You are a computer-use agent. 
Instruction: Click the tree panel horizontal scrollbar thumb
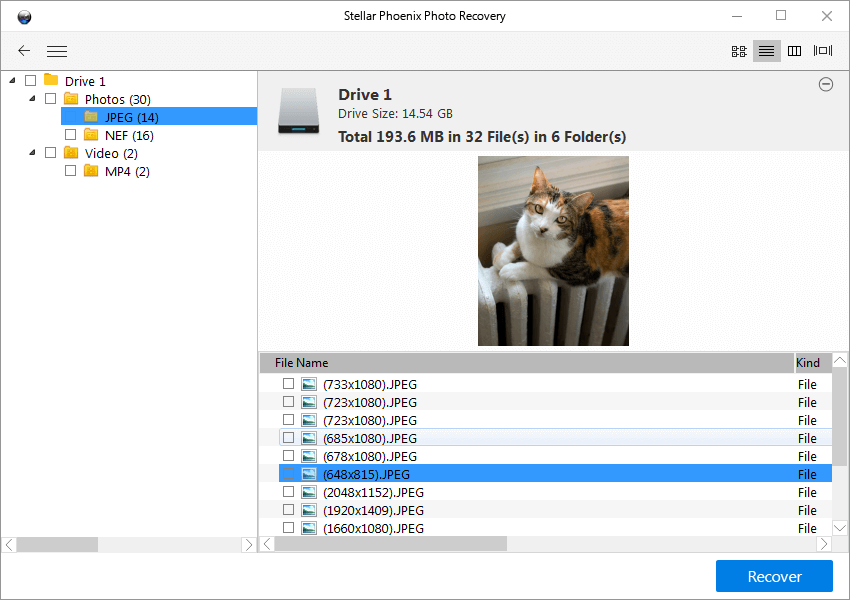point(57,544)
